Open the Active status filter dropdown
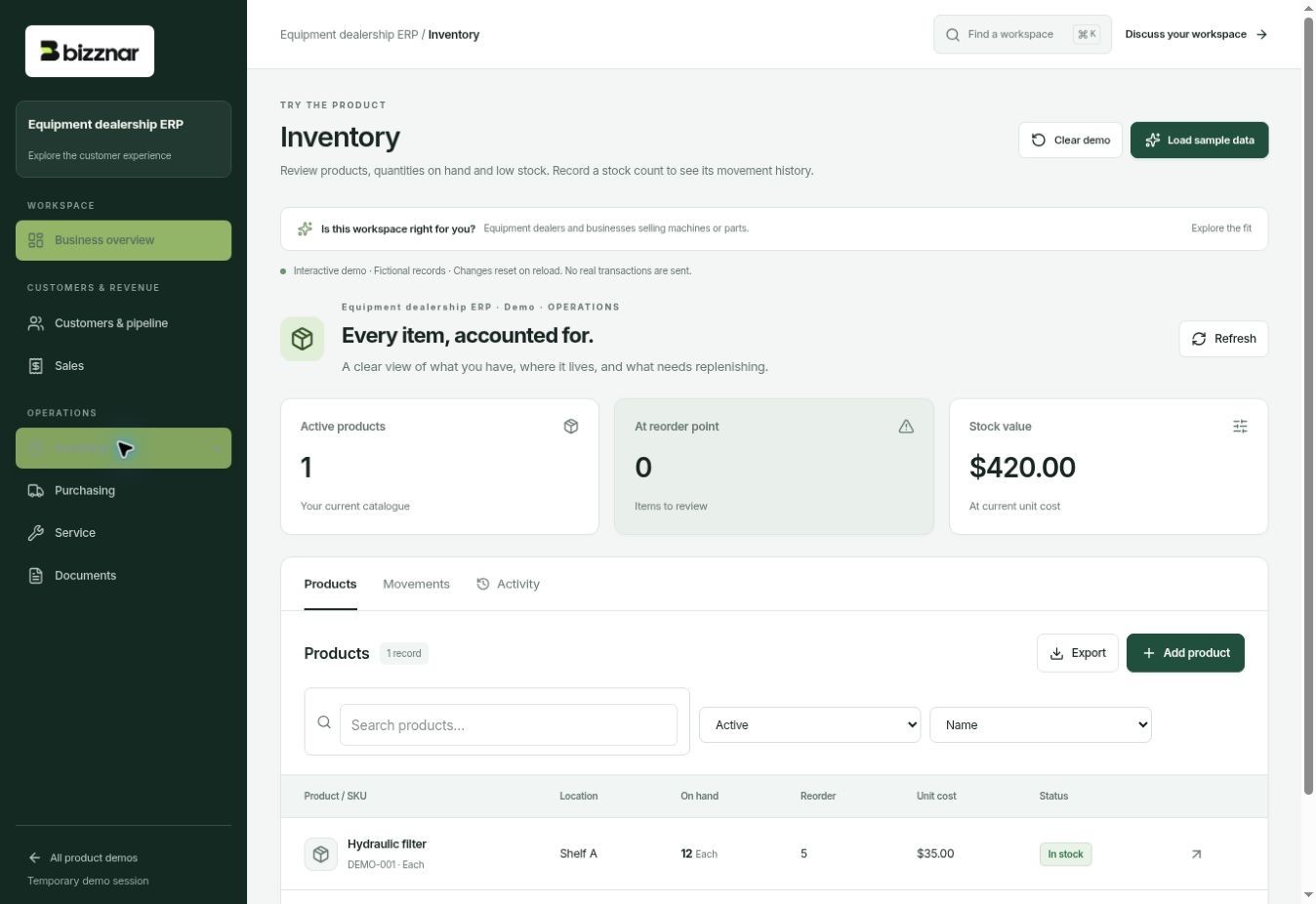 tap(809, 724)
